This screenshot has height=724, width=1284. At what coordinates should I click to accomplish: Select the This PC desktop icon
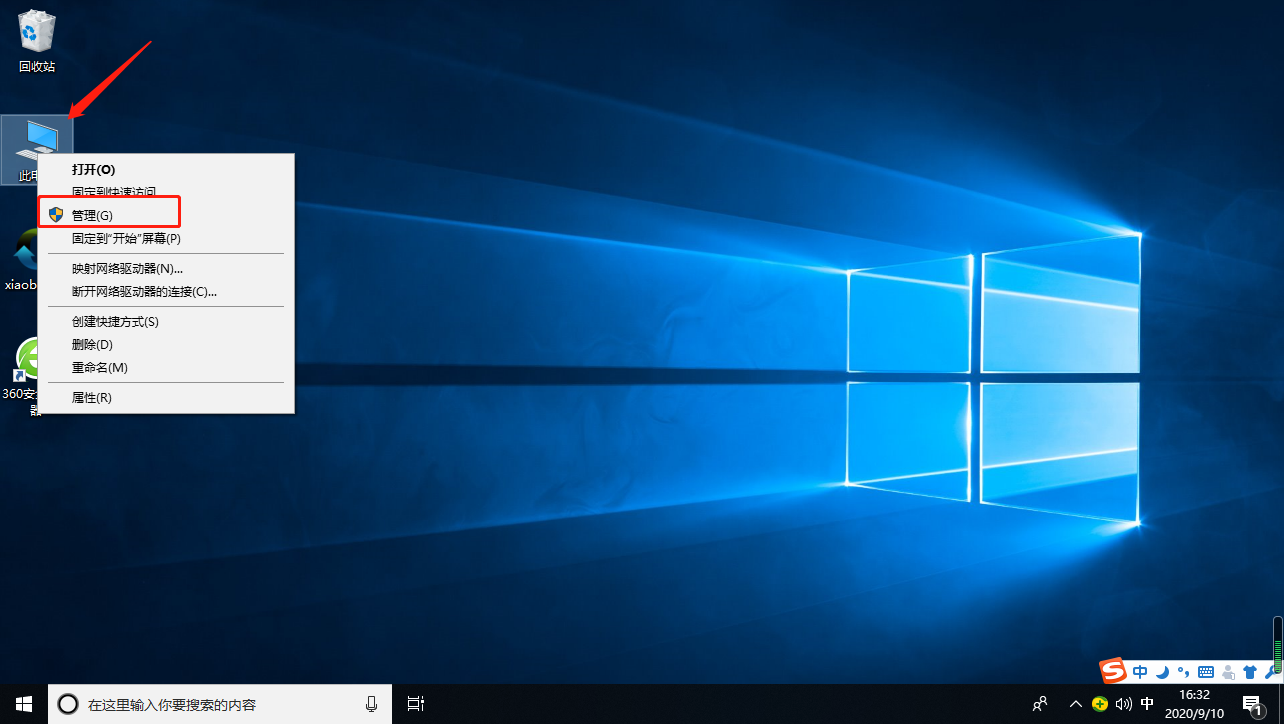(38, 149)
